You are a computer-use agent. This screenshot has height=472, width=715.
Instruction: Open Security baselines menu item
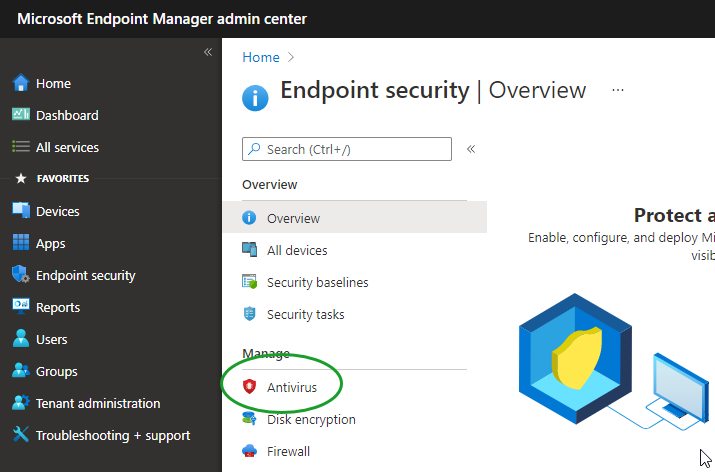pos(317,282)
